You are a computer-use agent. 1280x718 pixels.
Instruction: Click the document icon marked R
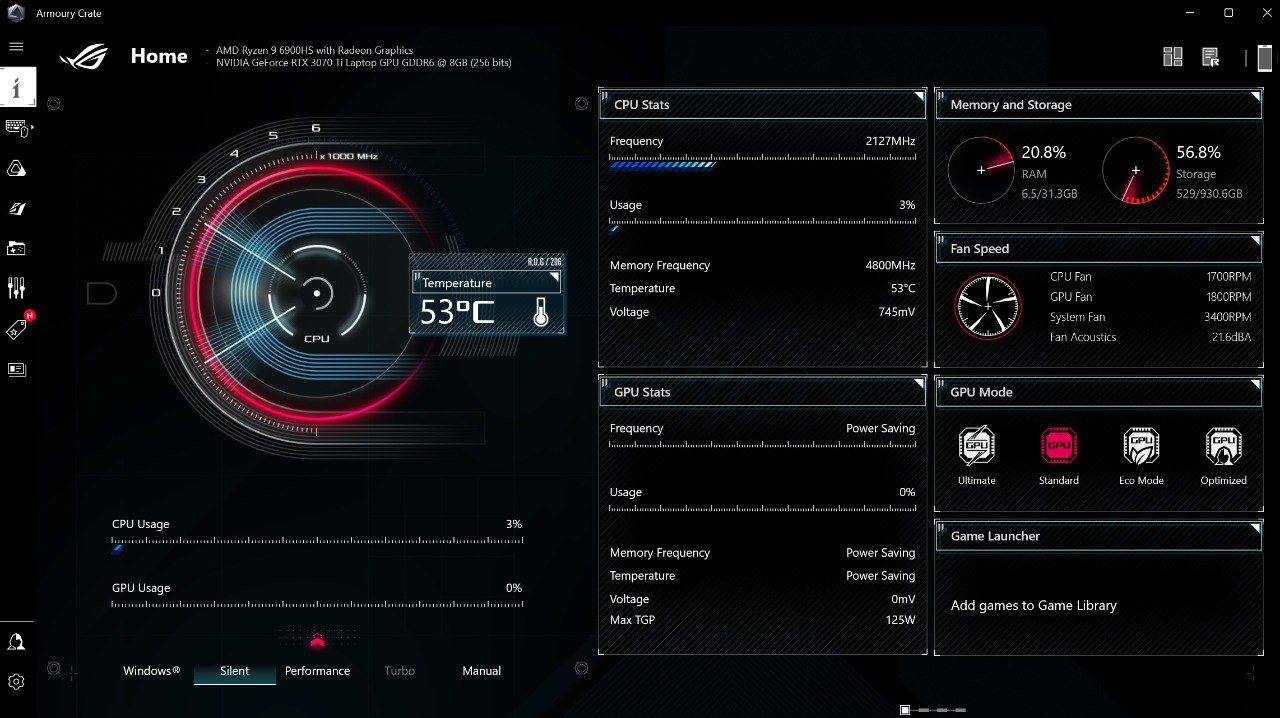[x=1211, y=57]
